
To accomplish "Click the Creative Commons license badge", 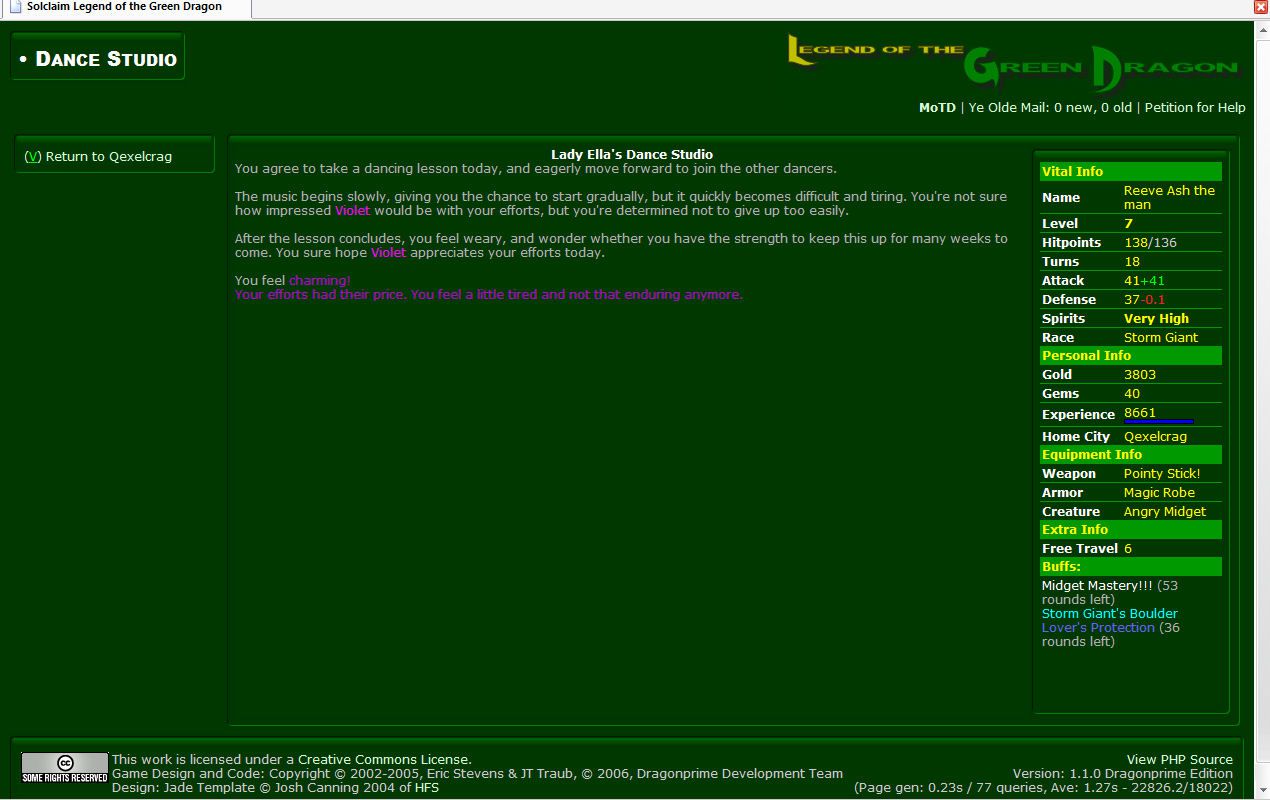I will (x=65, y=768).
